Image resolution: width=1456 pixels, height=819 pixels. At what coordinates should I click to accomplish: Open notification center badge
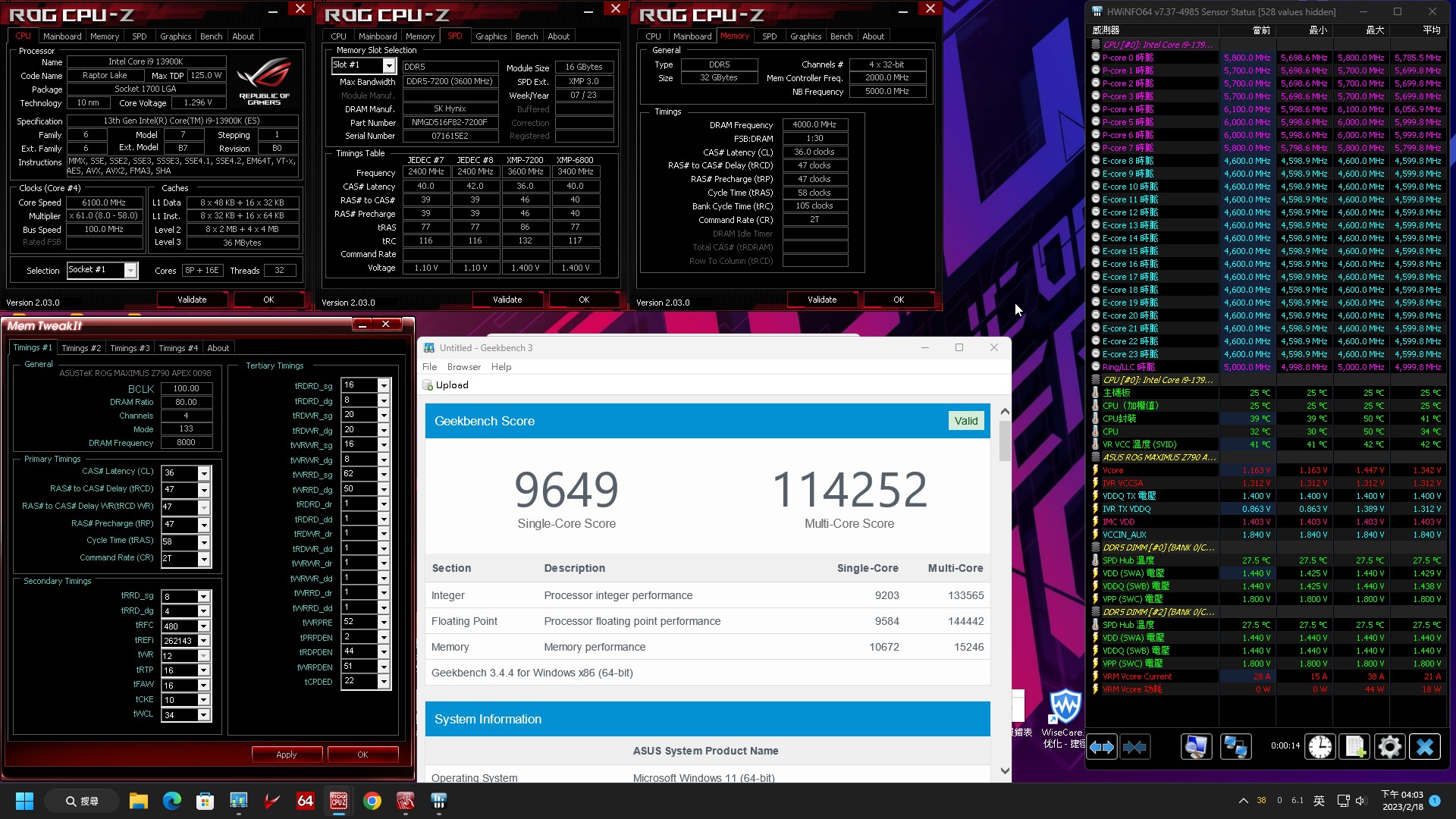(x=1435, y=801)
